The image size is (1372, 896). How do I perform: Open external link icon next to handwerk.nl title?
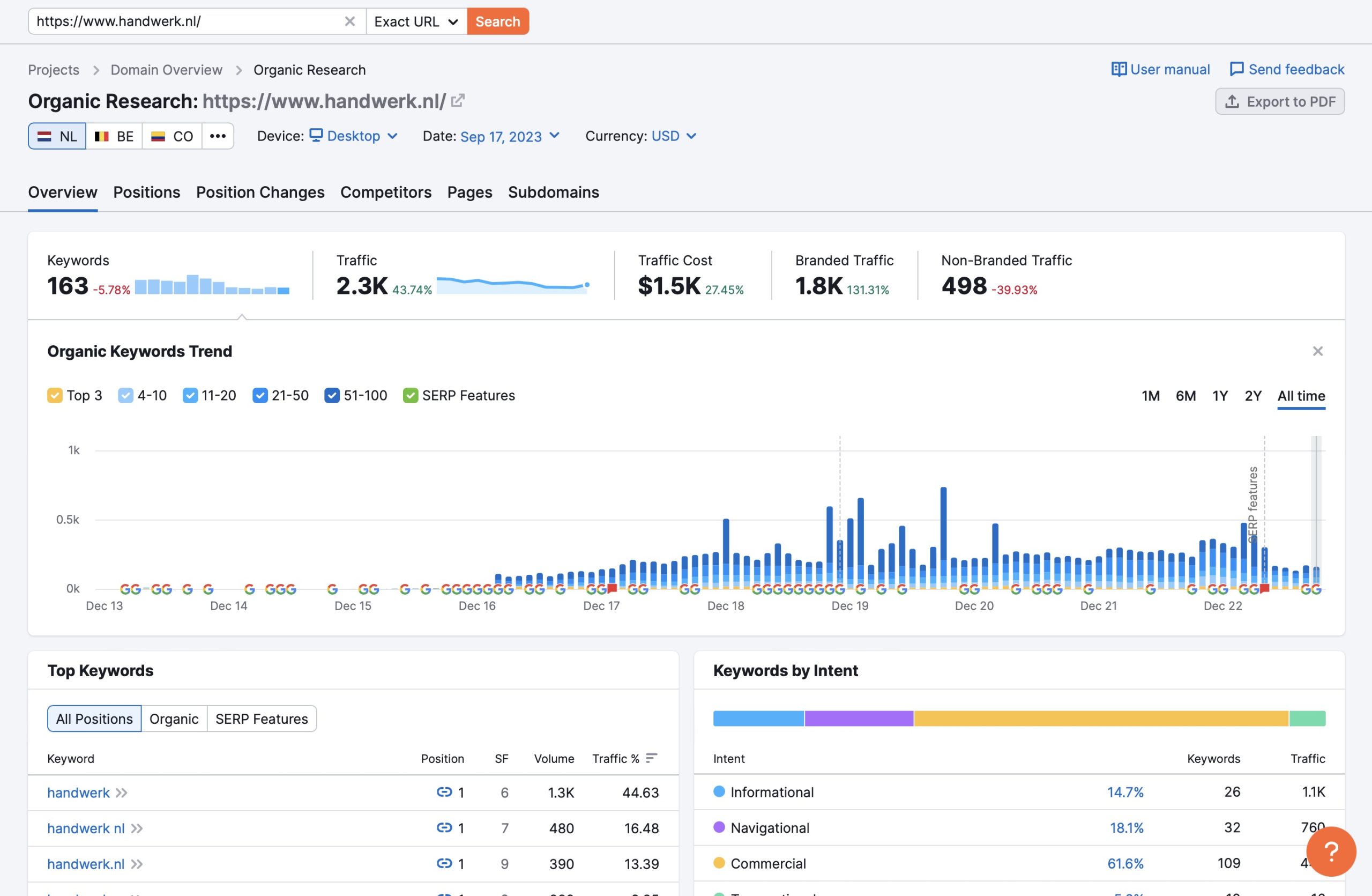tap(458, 101)
